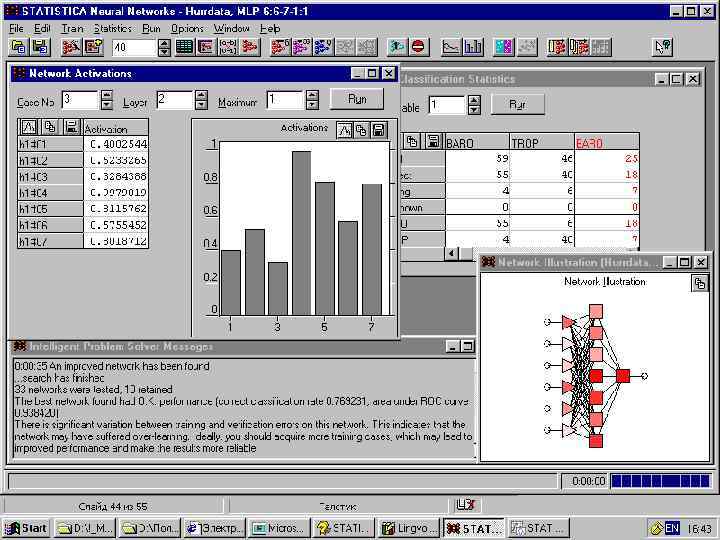Open the Train menu
Image resolution: width=720 pixels, height=540 pixels.
click(73, 28)
